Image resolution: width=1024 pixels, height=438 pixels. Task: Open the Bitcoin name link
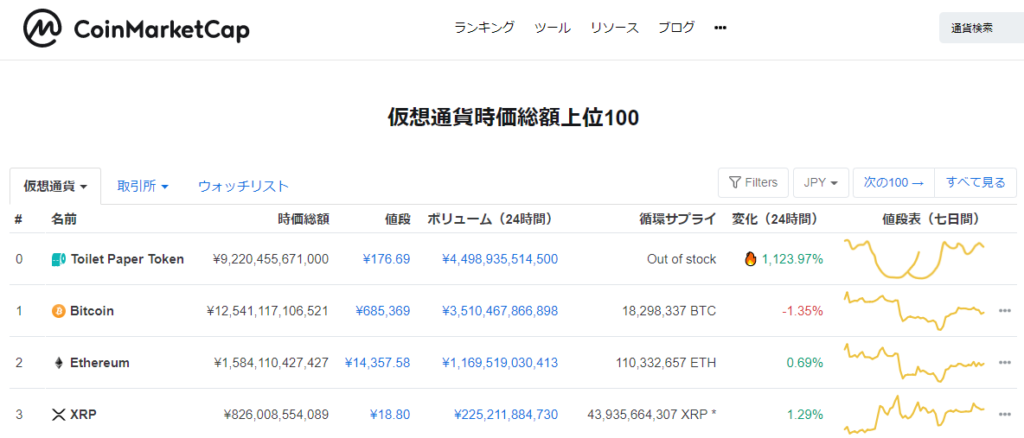click(x=92, y=311)
